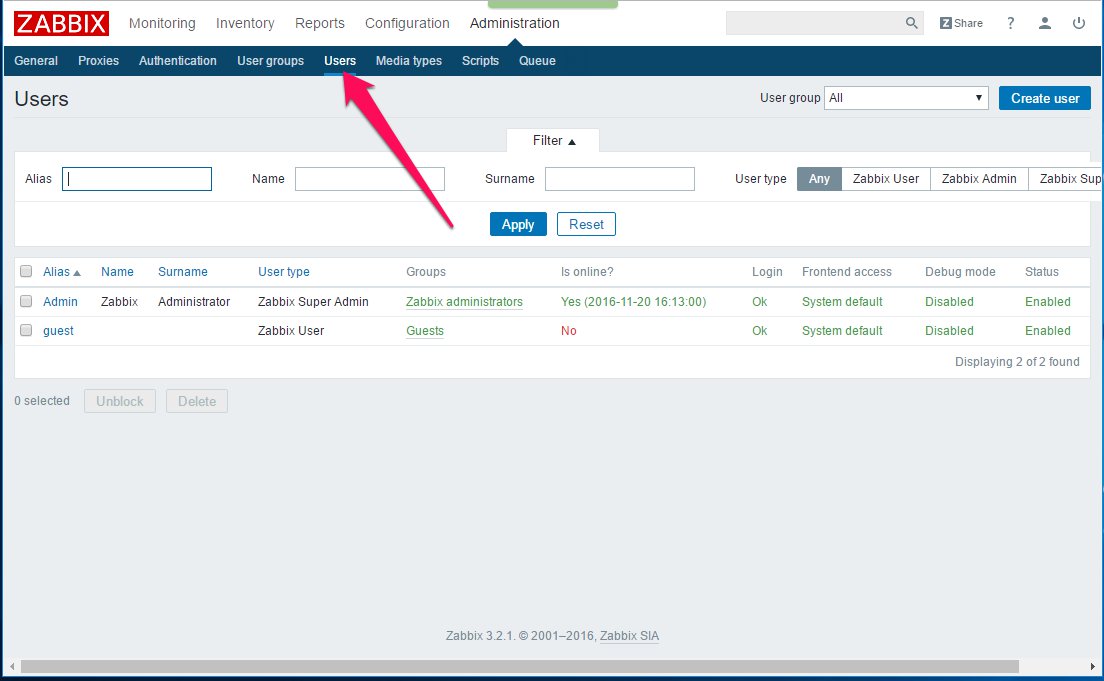Sort table by User type column
Viewport: 1104px width, 681px height.
click(x=284, y=272)
